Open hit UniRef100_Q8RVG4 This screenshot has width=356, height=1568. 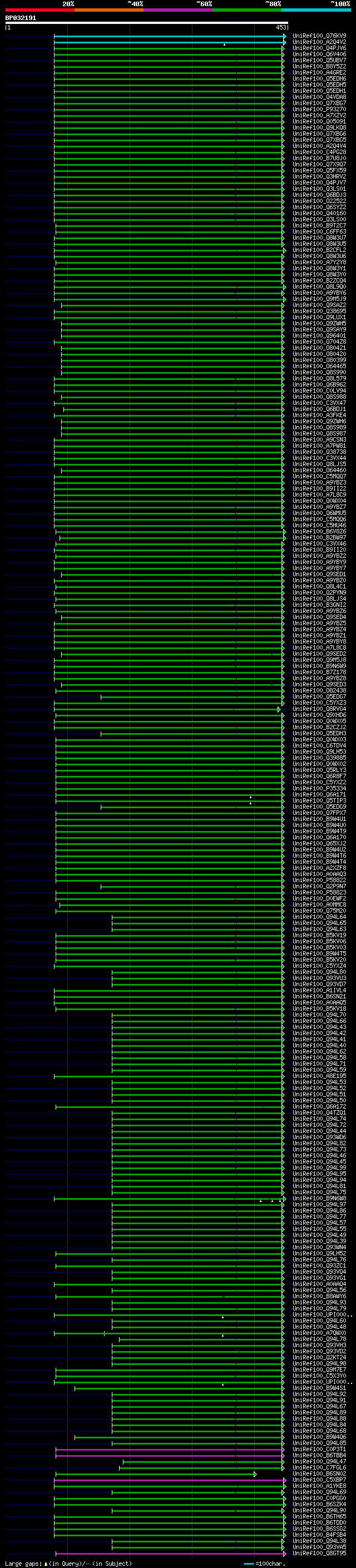click(x=319, y=709)
